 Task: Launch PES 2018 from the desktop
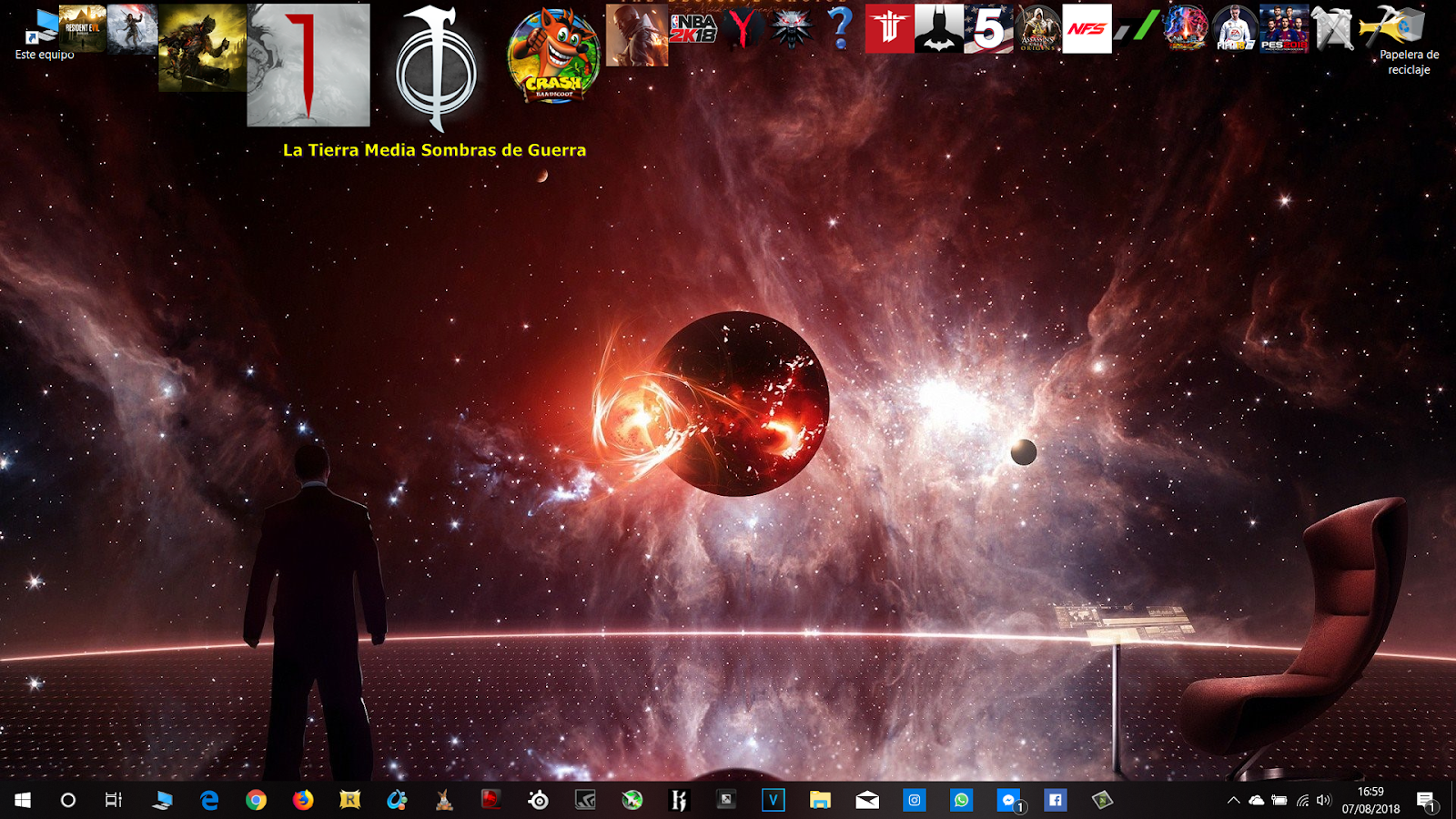click(1284, 28)
